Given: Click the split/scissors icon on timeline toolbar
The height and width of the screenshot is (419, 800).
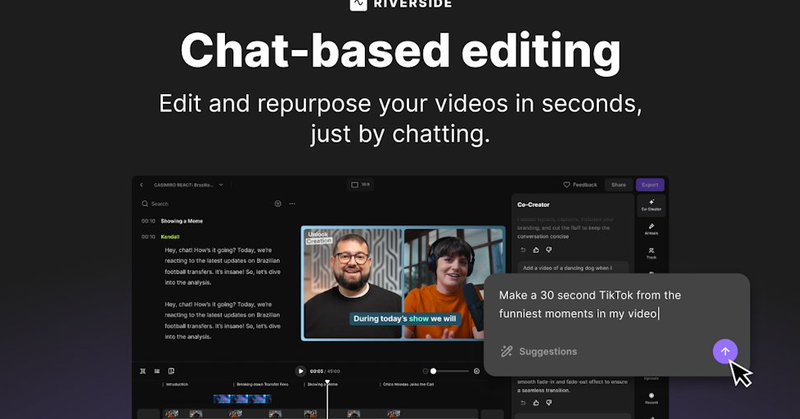Looking at the screenshot, I should tap(143, 371).
